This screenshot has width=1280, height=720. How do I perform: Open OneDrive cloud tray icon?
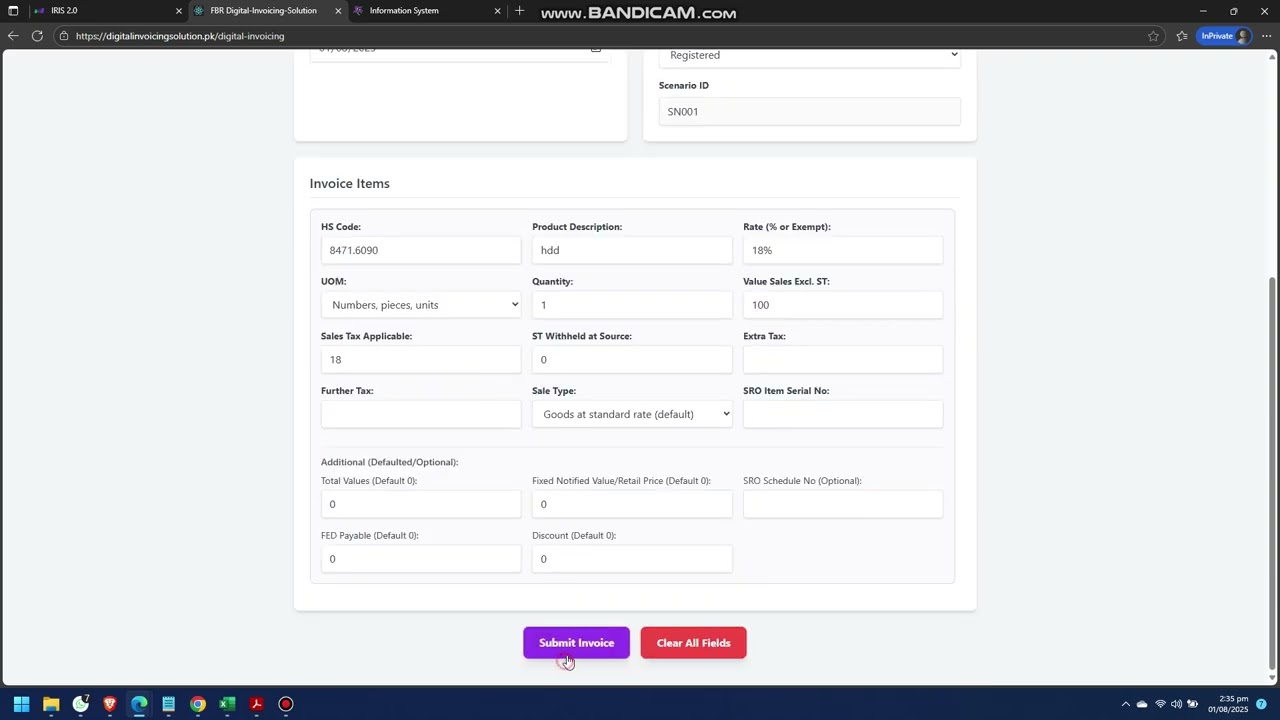(1142, 704)
